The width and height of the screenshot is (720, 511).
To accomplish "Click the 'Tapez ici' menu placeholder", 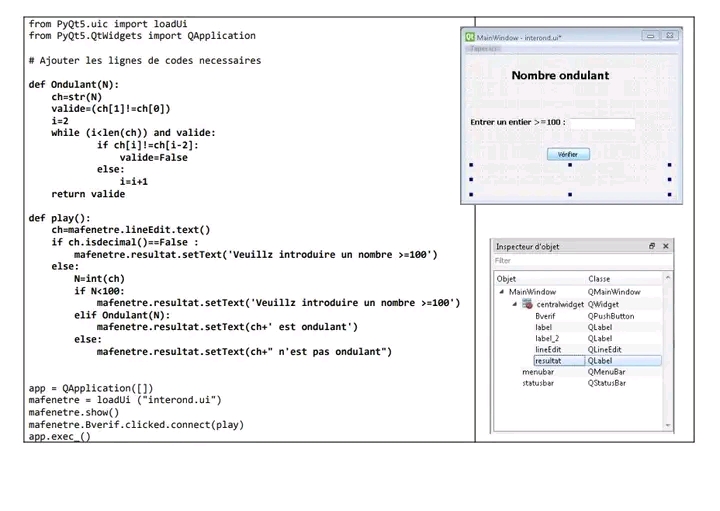I will point(484,48).
